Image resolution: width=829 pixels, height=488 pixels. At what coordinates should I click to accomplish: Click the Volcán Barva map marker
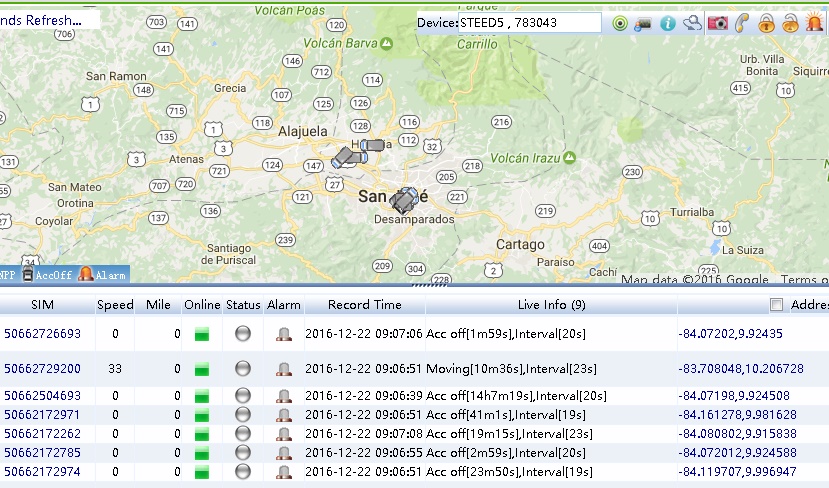pyautogui.click(x=387, y=43)
